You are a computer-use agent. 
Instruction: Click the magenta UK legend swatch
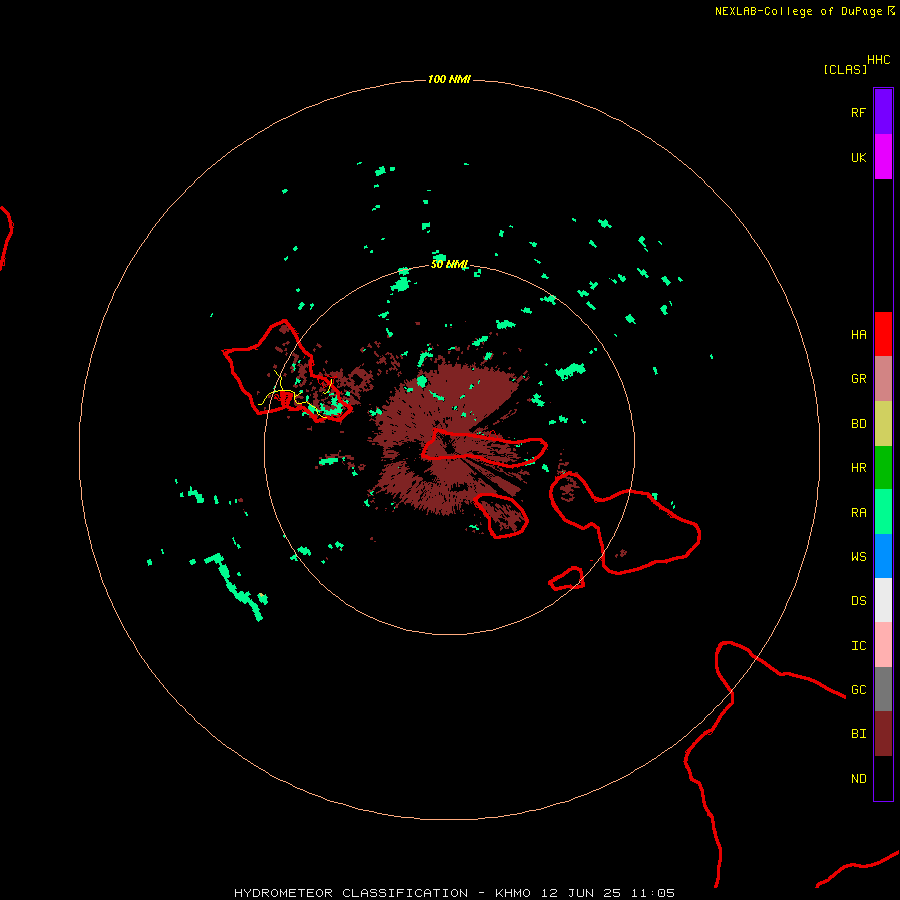pyautogui.click(x=883, y=157)
